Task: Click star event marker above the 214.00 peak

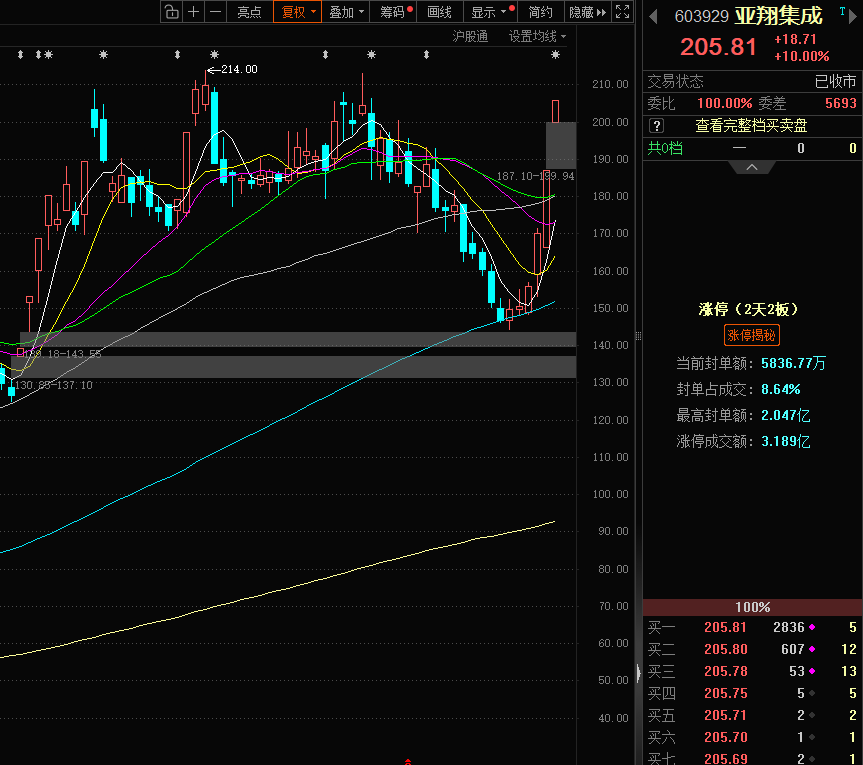Action: pyautogui.click(x=215, y=54)
